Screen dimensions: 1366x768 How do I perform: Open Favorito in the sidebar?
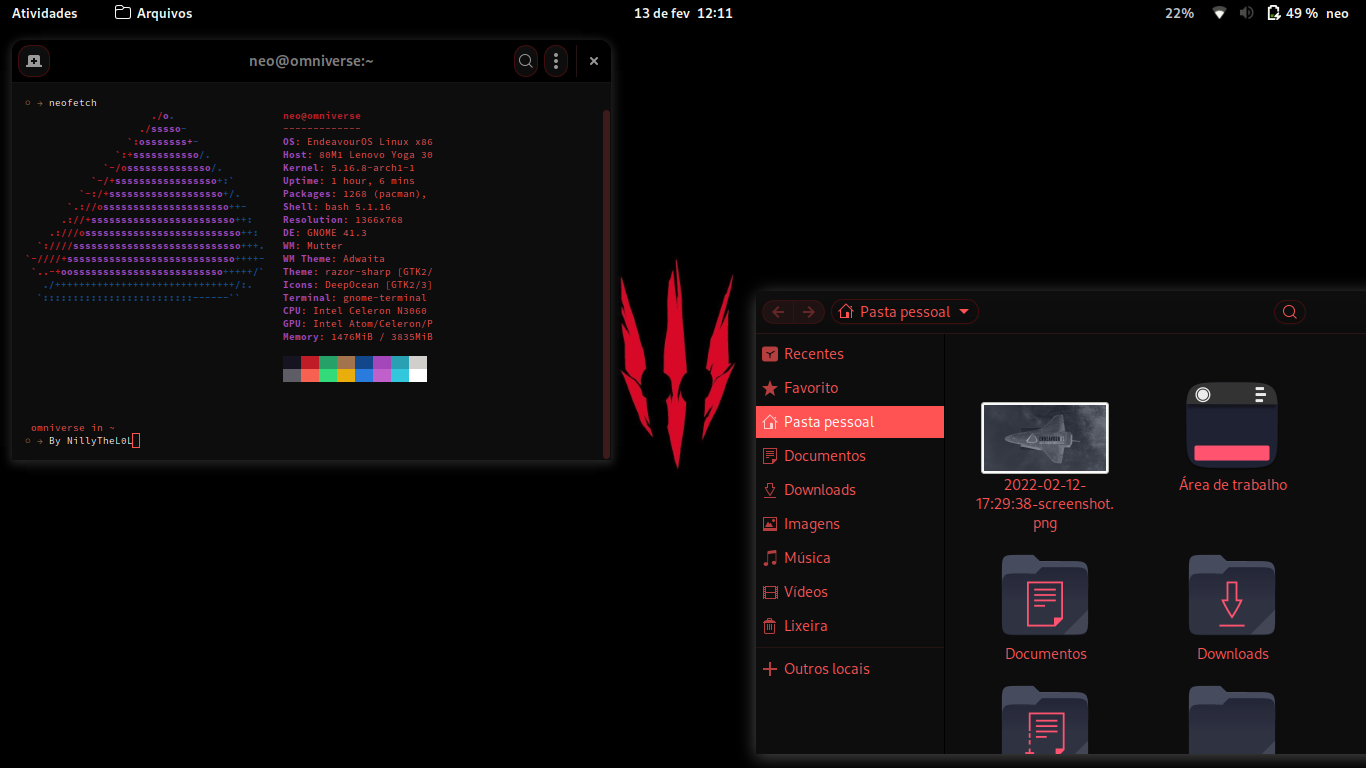pos(850,388)
